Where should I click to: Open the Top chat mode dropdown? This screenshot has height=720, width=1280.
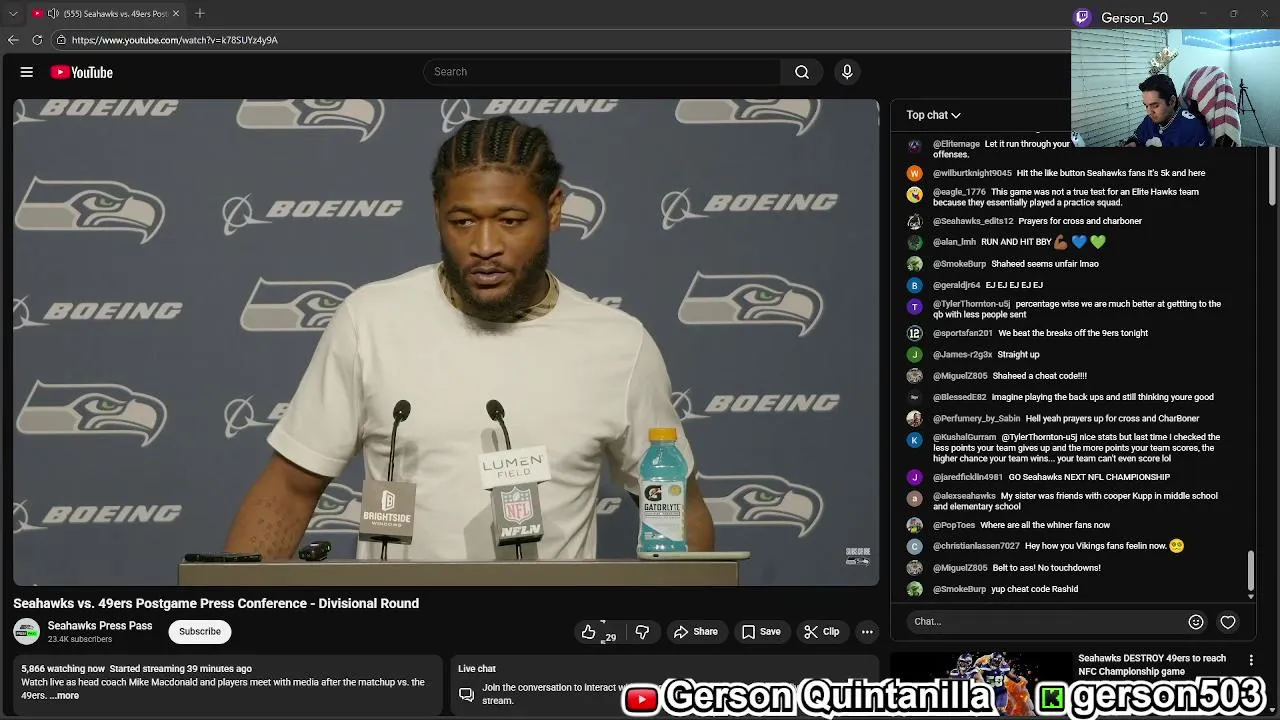933,115
